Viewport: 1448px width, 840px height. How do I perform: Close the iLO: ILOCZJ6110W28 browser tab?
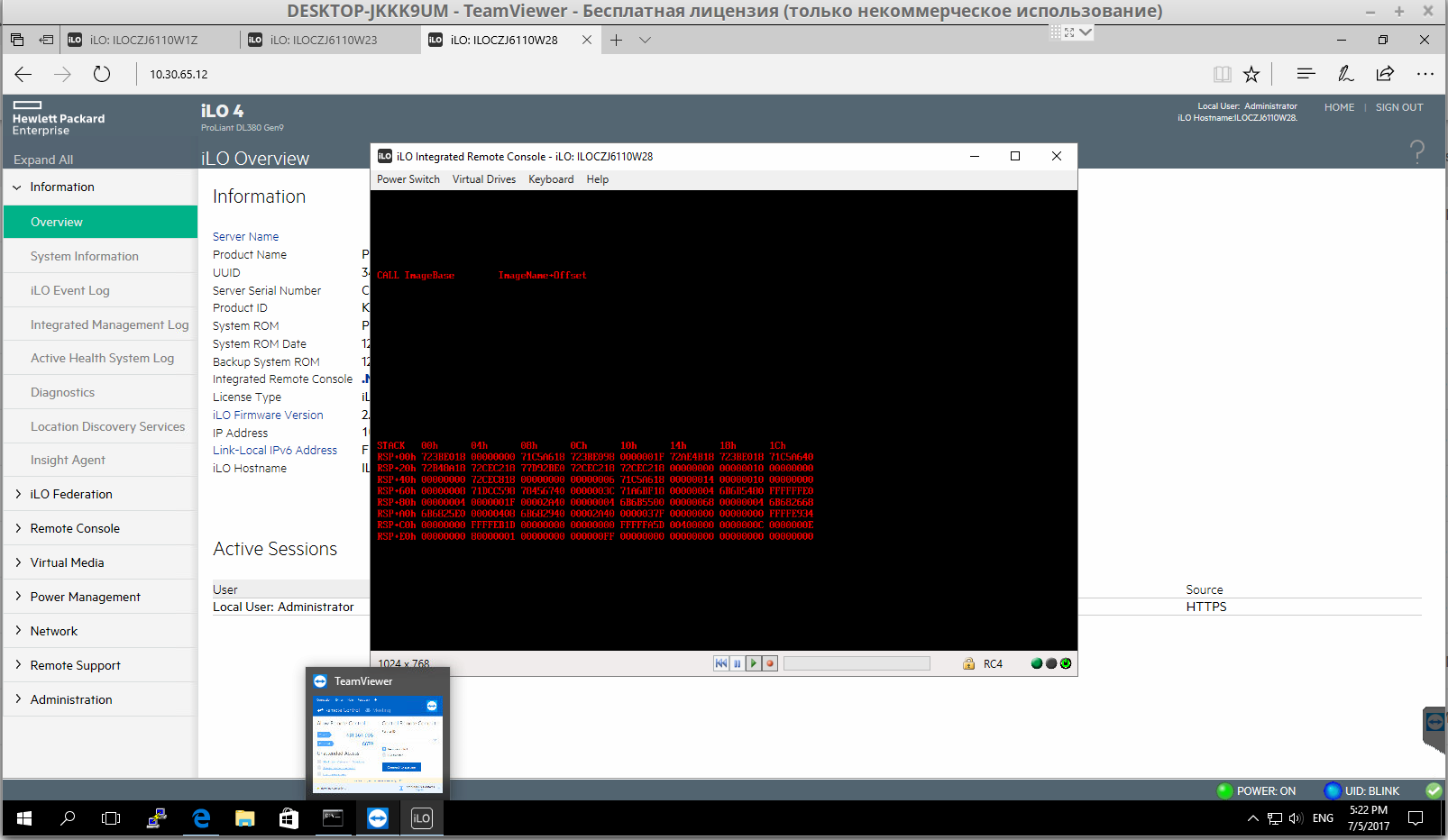[587, 40]
